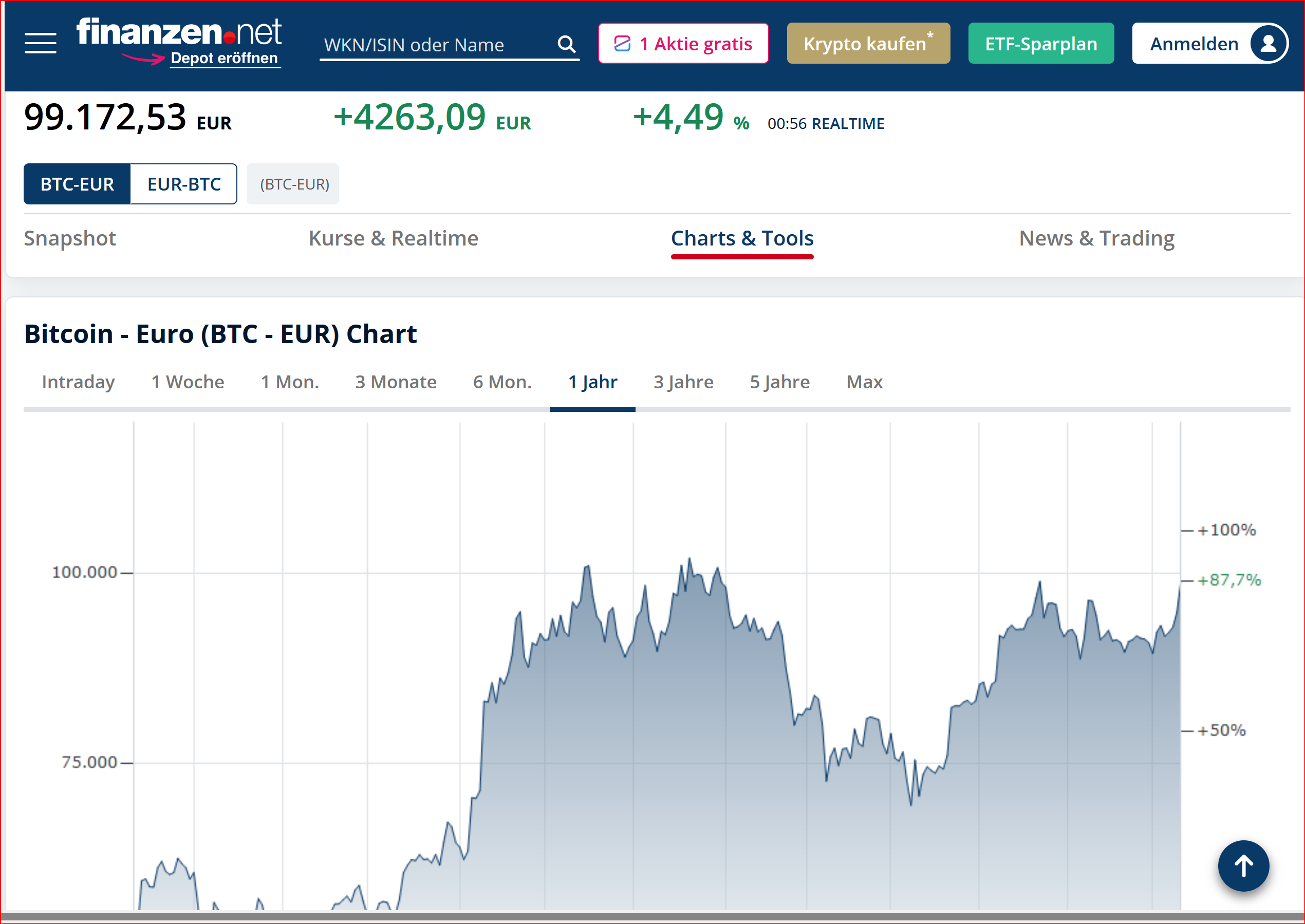Click the 100.000 axis label
This screenshot has width=1305, height=924.
[84, 572]
